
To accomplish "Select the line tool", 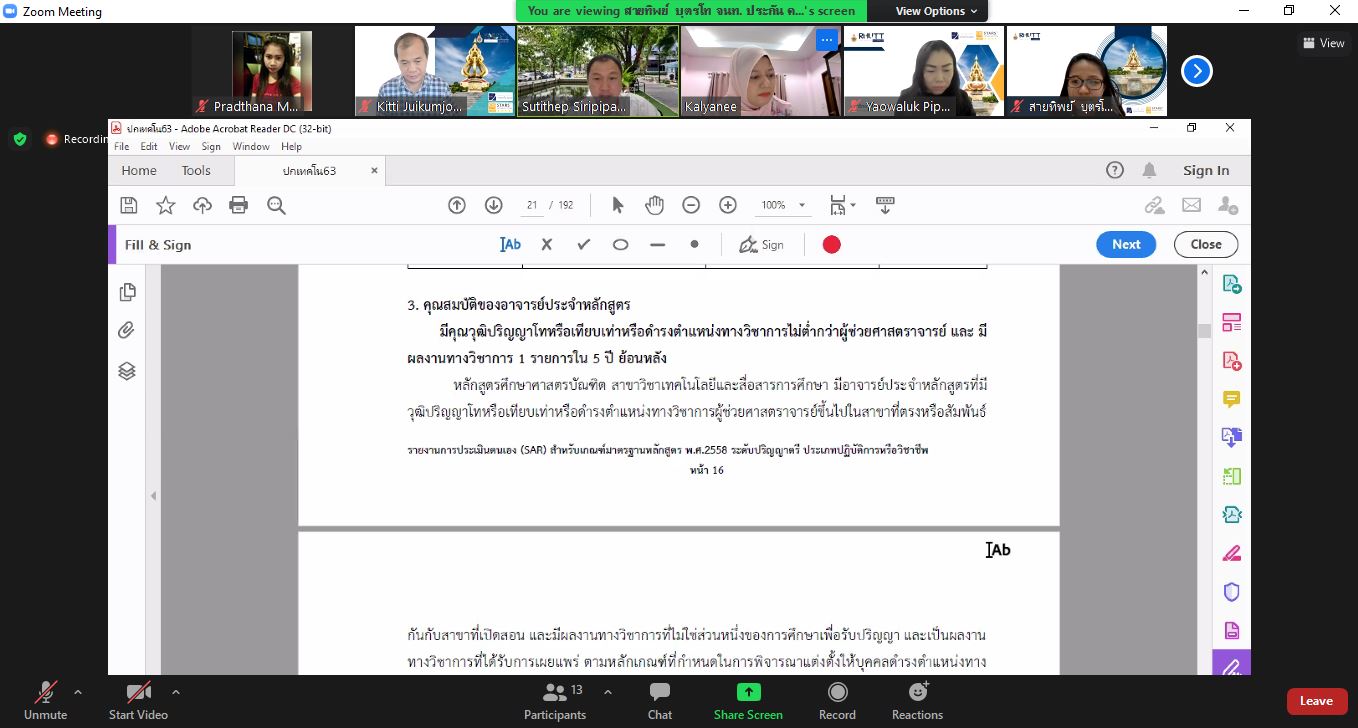I will coord(657,244).
